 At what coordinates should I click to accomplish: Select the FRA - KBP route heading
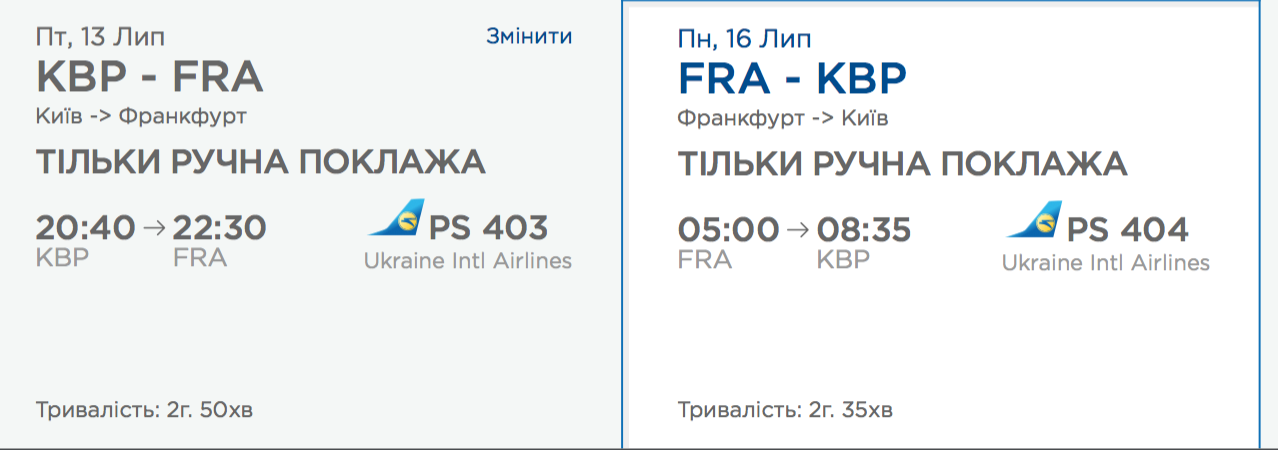point(792,78)
